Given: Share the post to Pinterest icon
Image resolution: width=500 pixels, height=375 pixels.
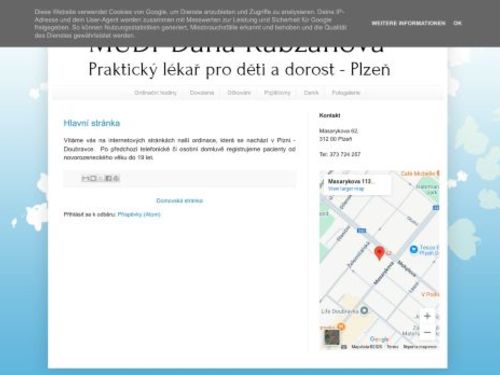Looking at the screenshot, I should (x=116, y=178).
